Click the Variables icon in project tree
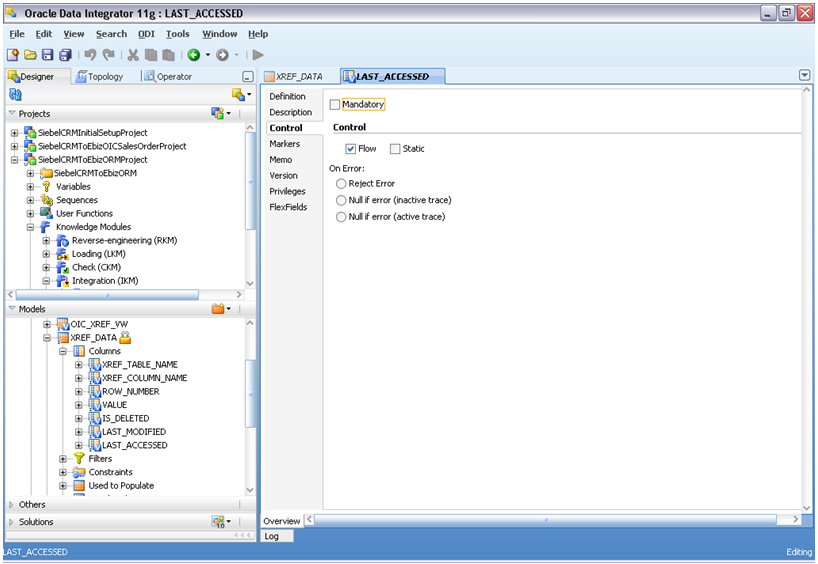The height and width of the screenshot is (564, 818). click(x=46, y=187)
